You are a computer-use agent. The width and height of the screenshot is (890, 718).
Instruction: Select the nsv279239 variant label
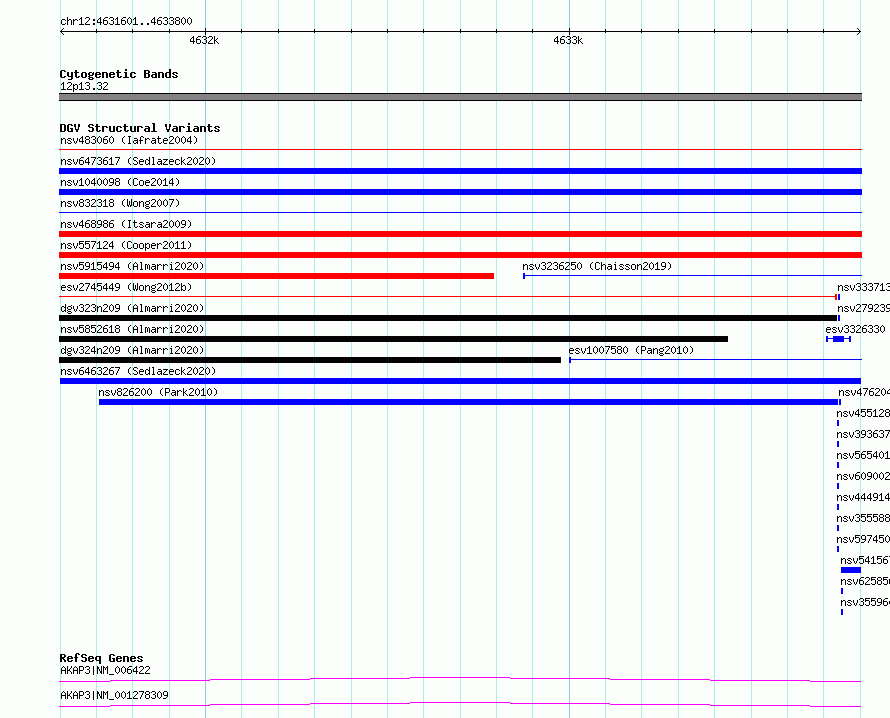[x=863, y=308]
